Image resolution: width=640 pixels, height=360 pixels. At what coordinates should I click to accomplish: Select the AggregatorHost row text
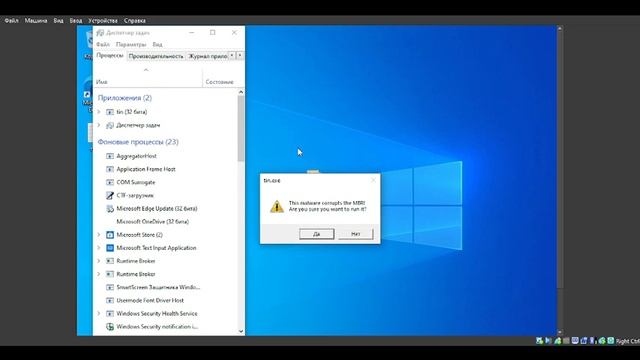coord(136,156)
